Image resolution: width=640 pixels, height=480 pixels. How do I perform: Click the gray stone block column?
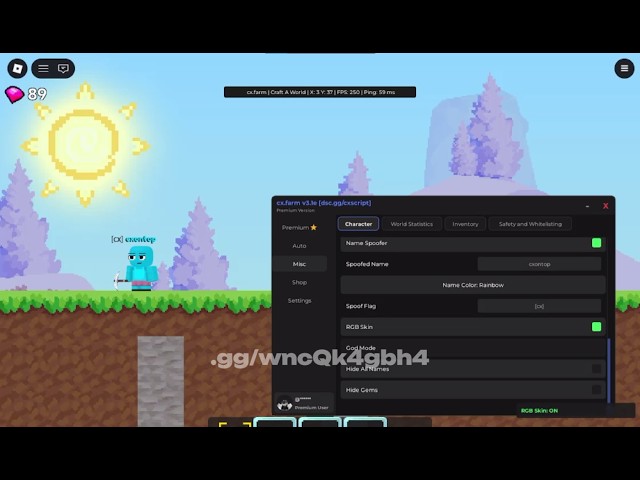coord(160,381)
